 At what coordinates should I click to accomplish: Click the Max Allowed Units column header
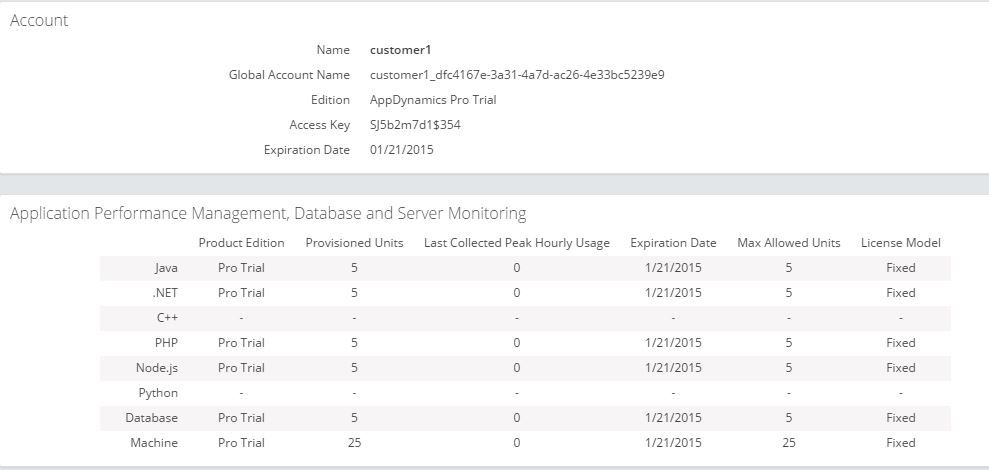click(788, 243)
